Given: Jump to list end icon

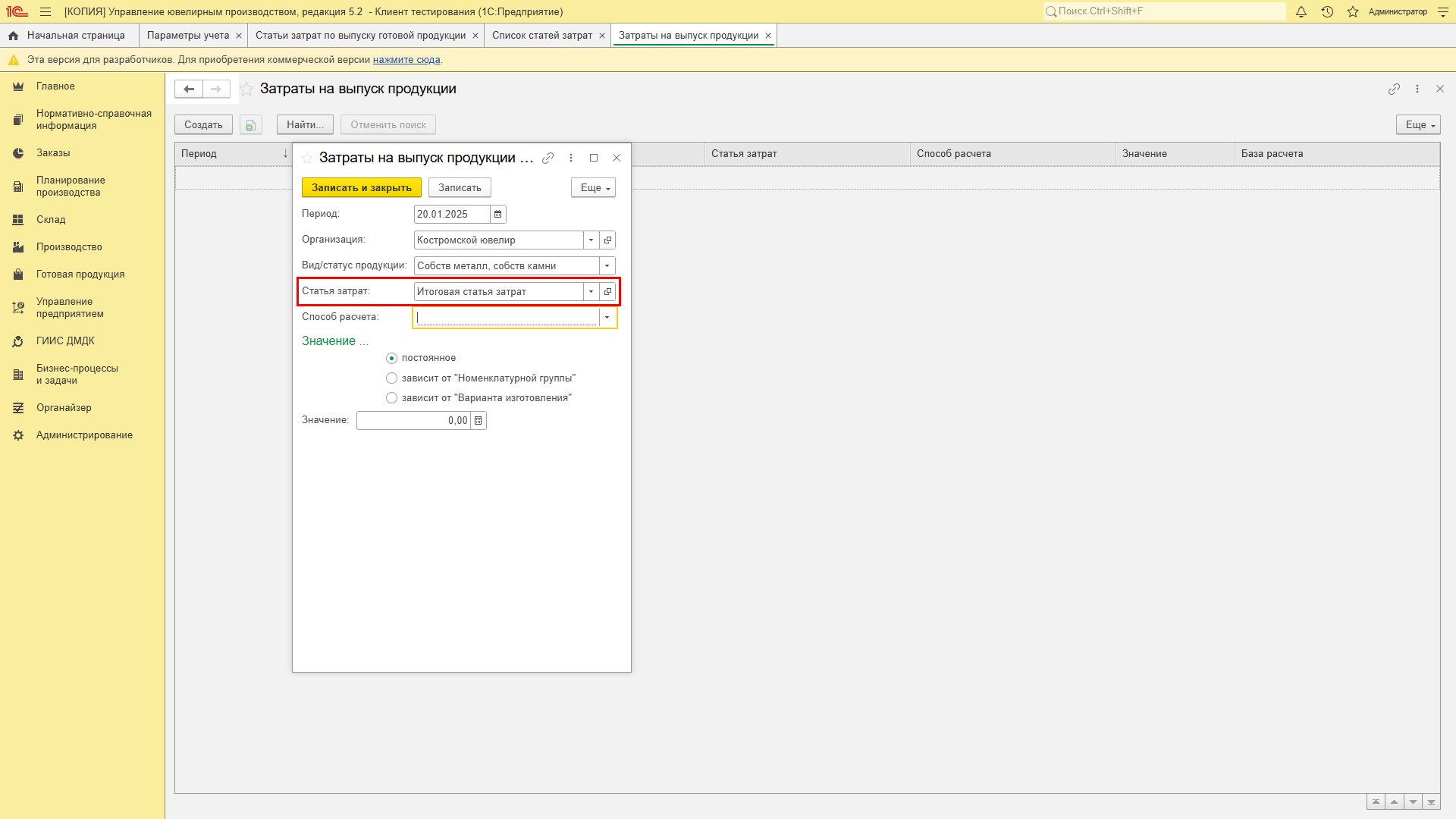Looking at the screenshot, I should (1431, 802).
